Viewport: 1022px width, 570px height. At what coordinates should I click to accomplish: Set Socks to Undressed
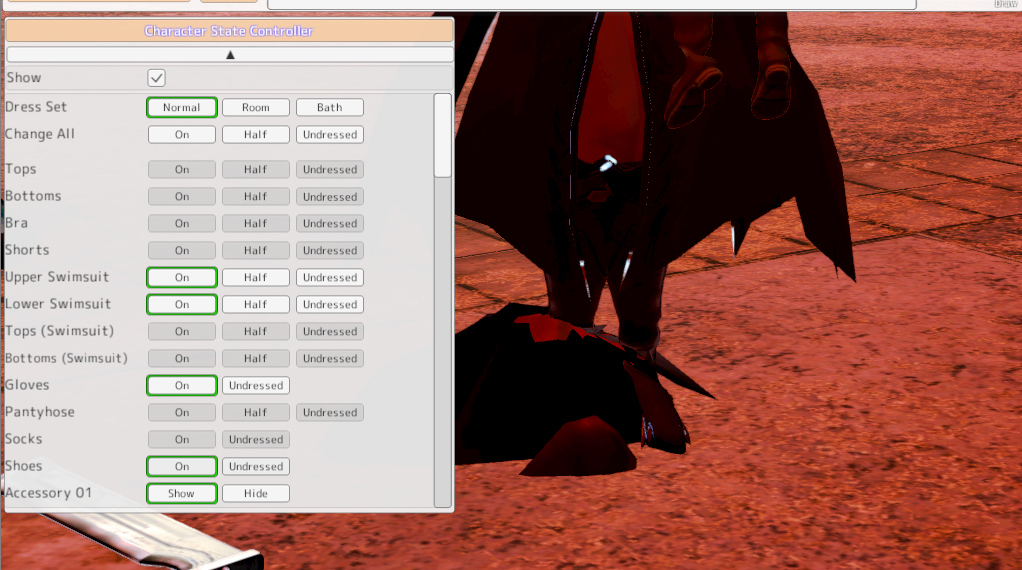click(256, 440)
